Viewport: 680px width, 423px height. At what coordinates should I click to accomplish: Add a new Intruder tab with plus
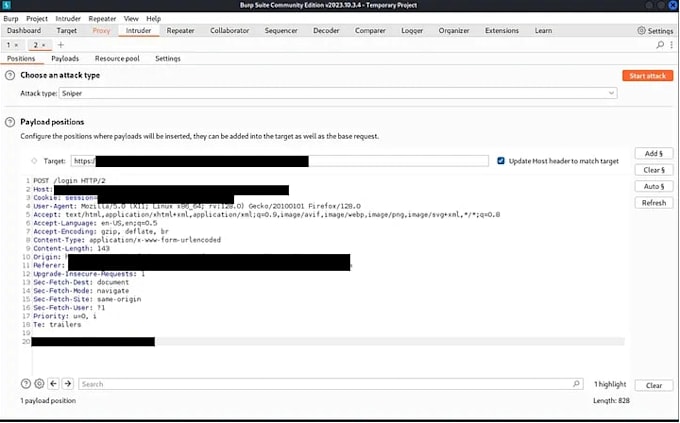coord(61,45)
